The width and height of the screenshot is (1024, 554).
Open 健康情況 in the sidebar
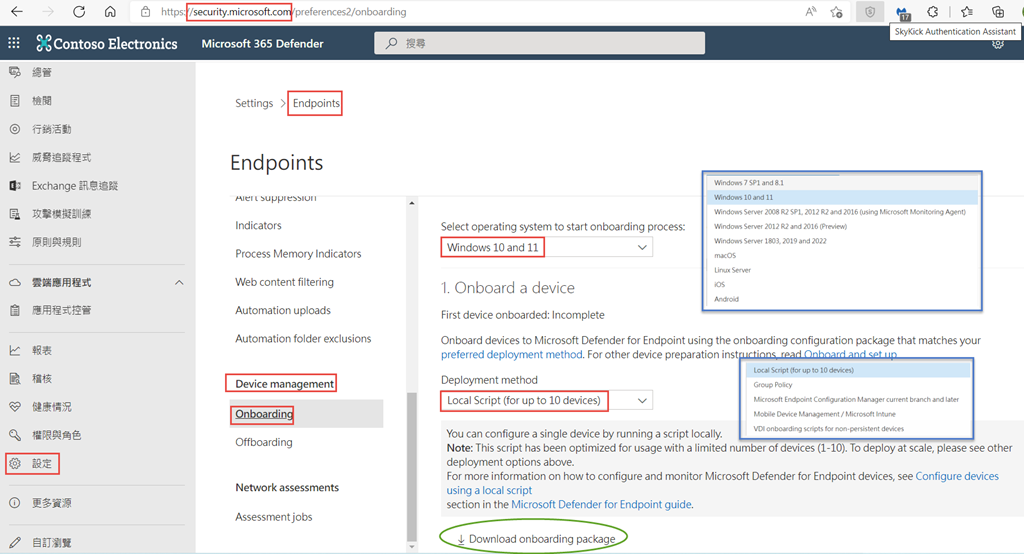point(52,407)
